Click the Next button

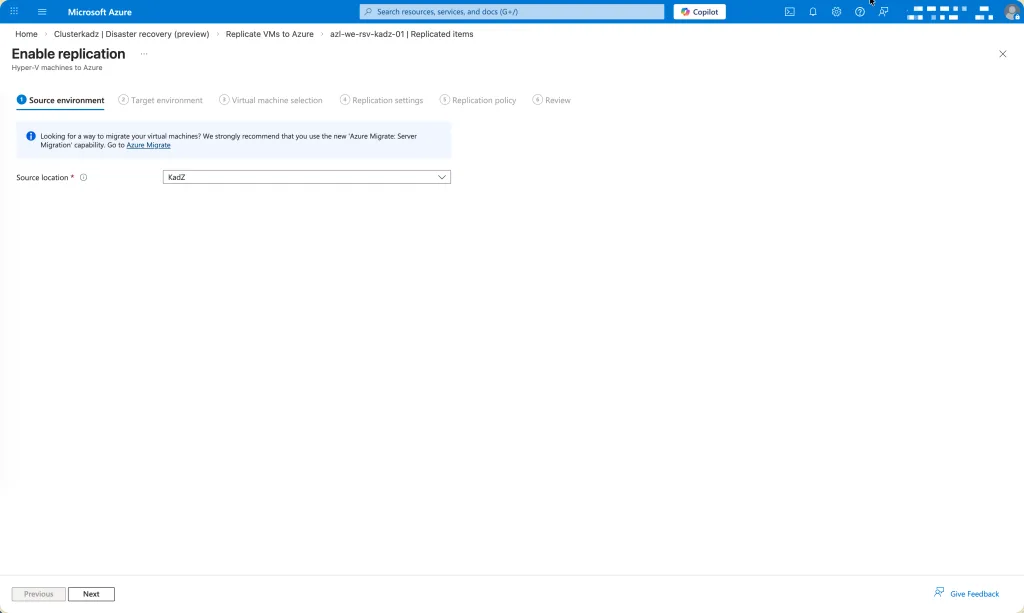coord(91,594)
